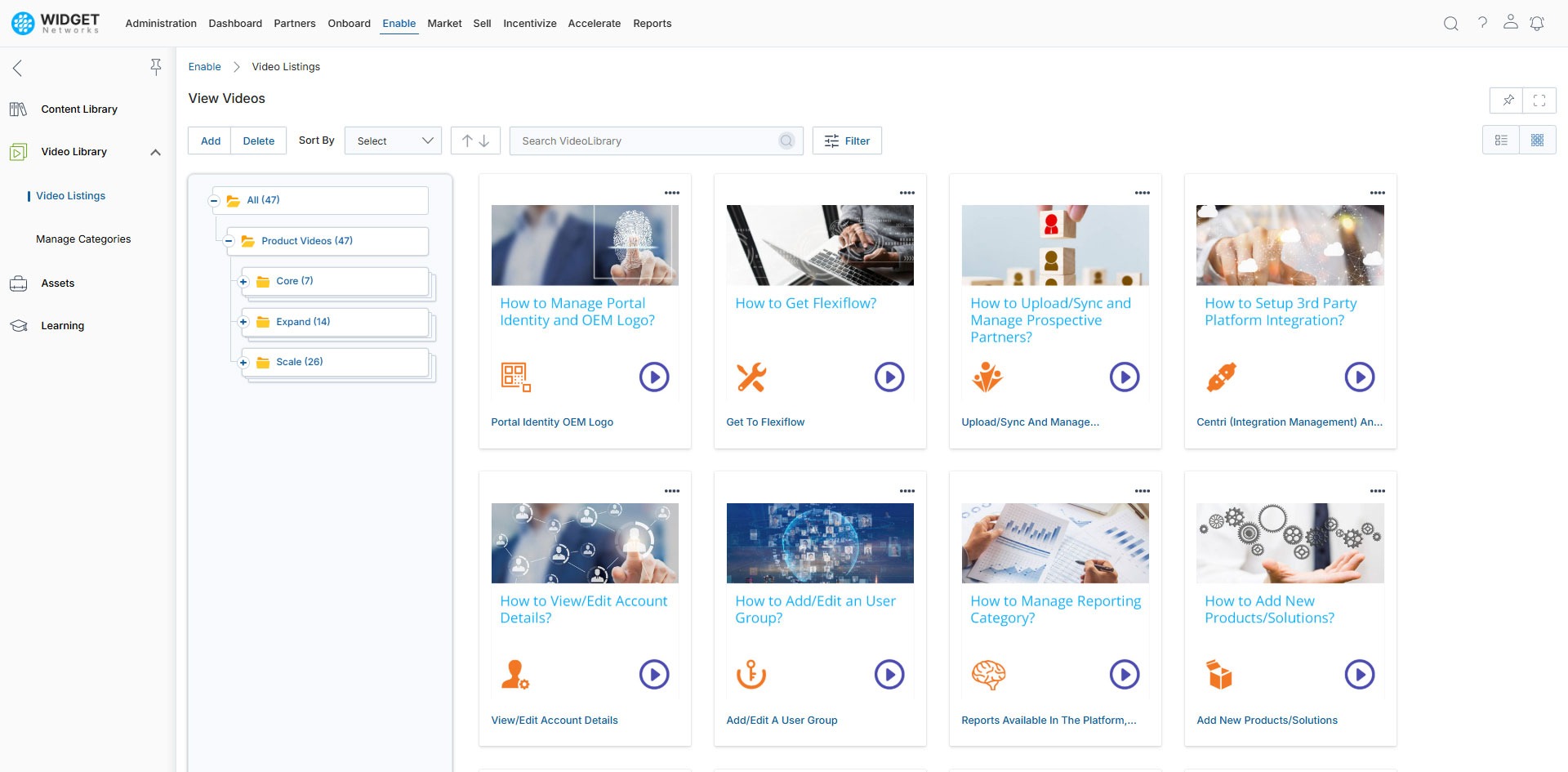
Task: Open the Filter panel
Action: [847, 141]
